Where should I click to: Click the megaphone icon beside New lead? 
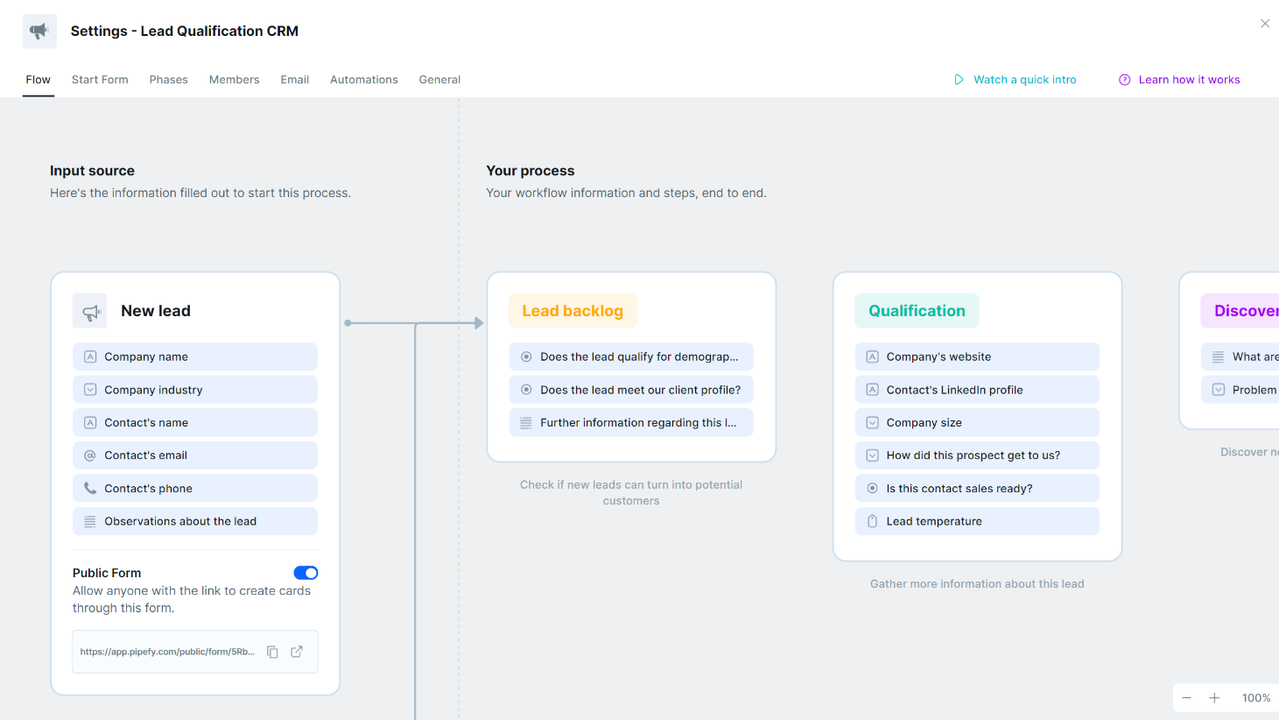pyautogui.click(x=90, y=311)
